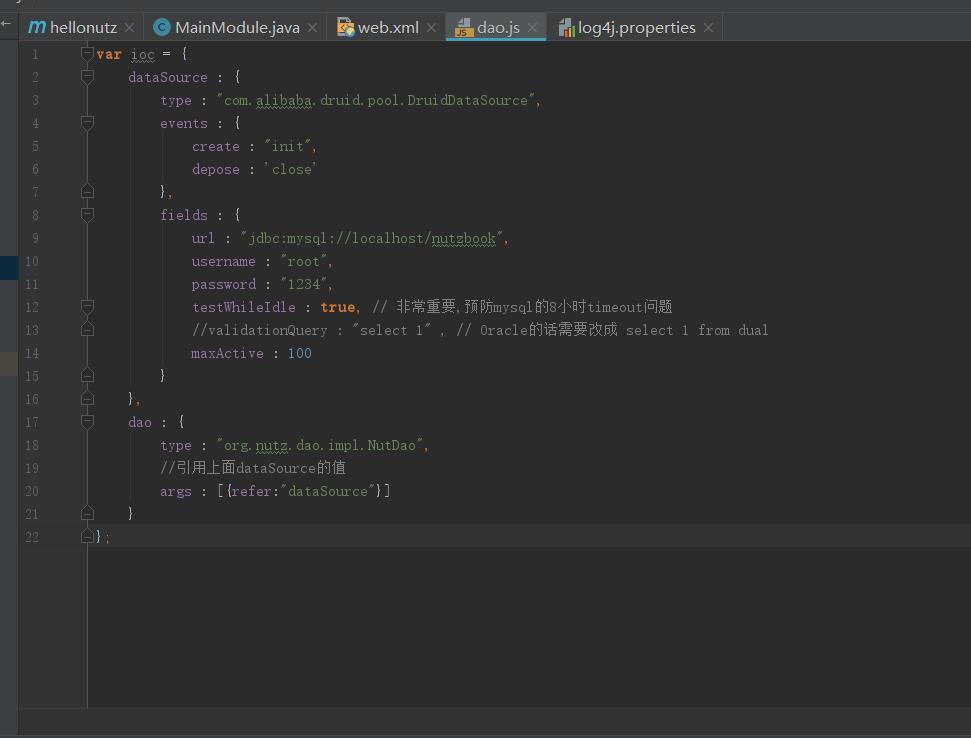Collapse the fields block at line 8
The width and height of the screenshot is (971, 738).
point(87,214)
